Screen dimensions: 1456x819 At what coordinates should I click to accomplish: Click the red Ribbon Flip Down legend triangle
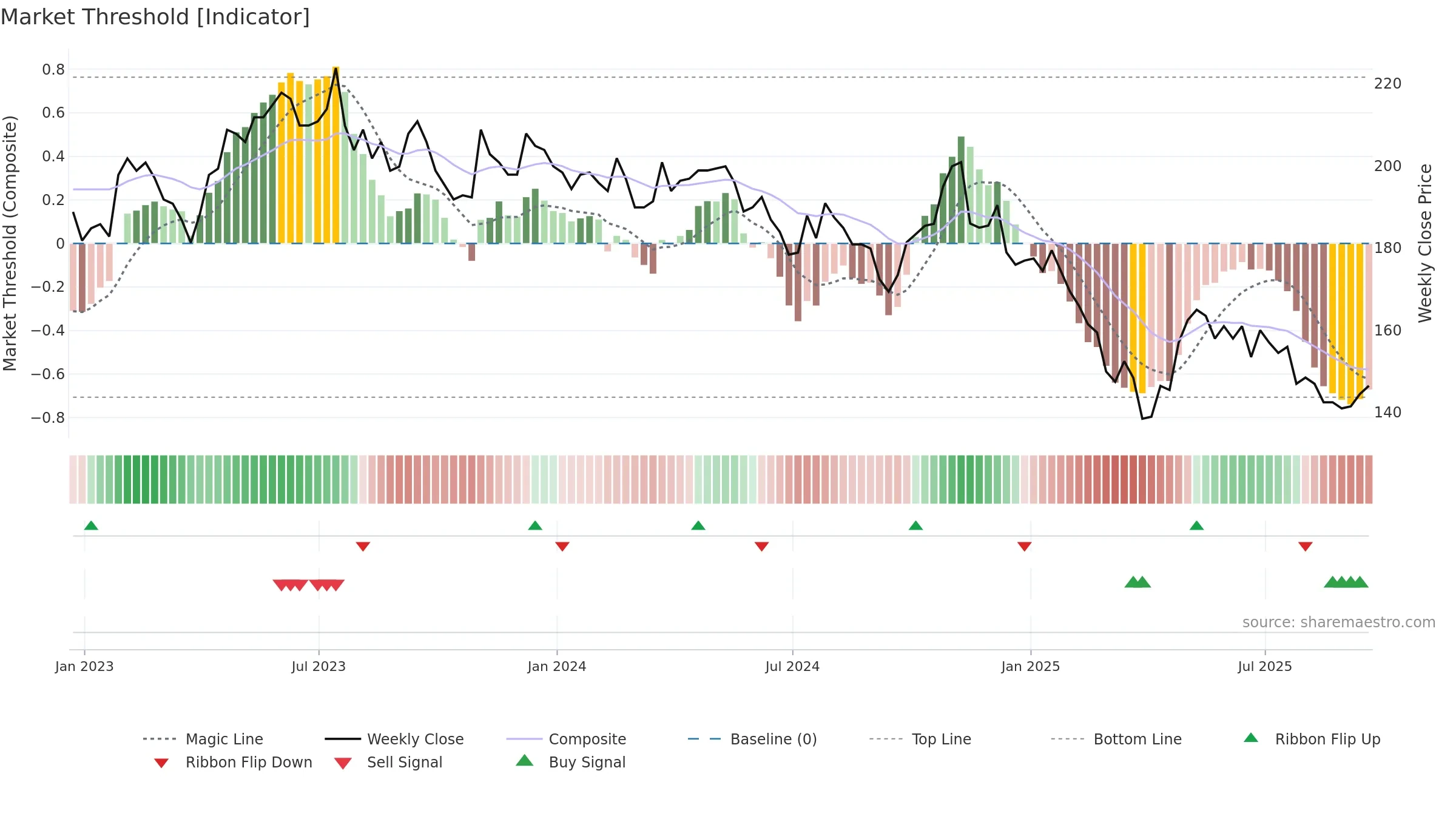(x=161, y=763)
